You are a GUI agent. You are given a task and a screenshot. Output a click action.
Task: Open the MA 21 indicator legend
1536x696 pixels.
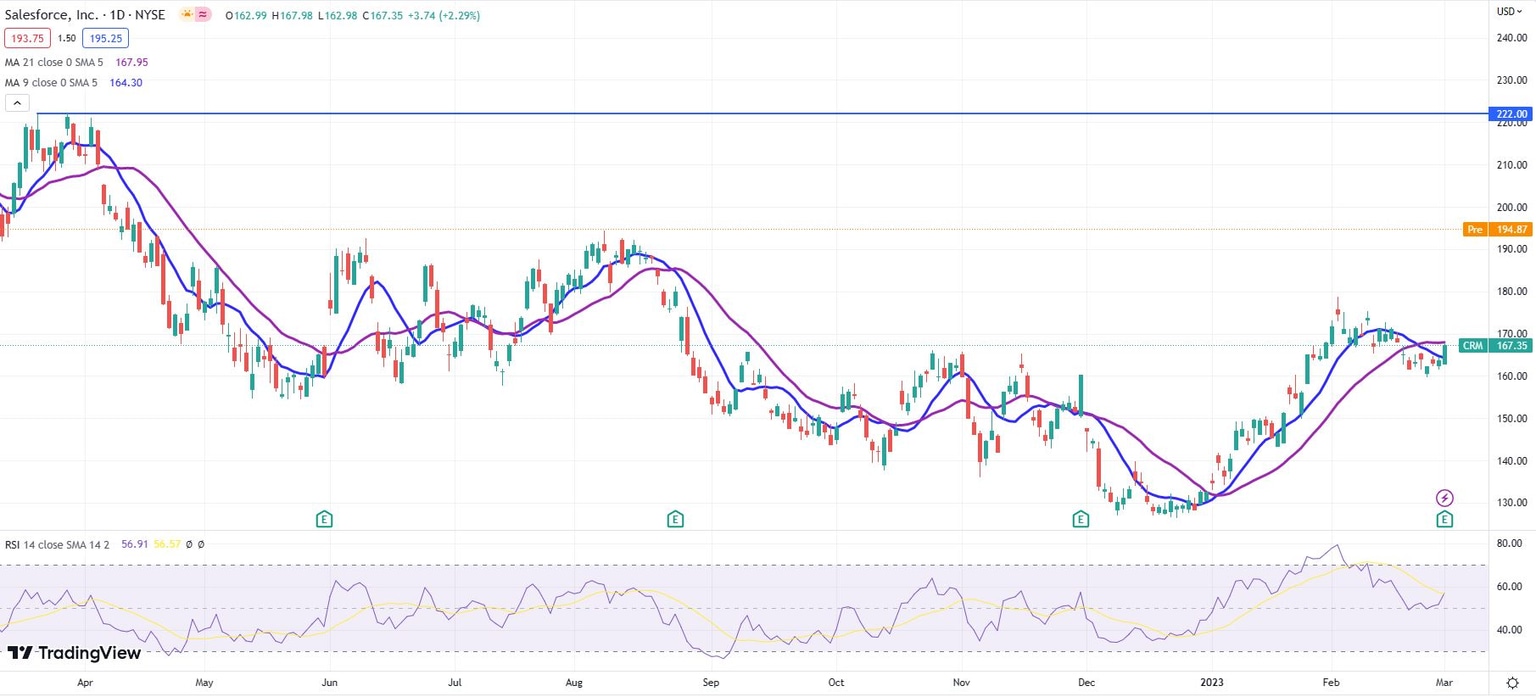pos(53,62)
